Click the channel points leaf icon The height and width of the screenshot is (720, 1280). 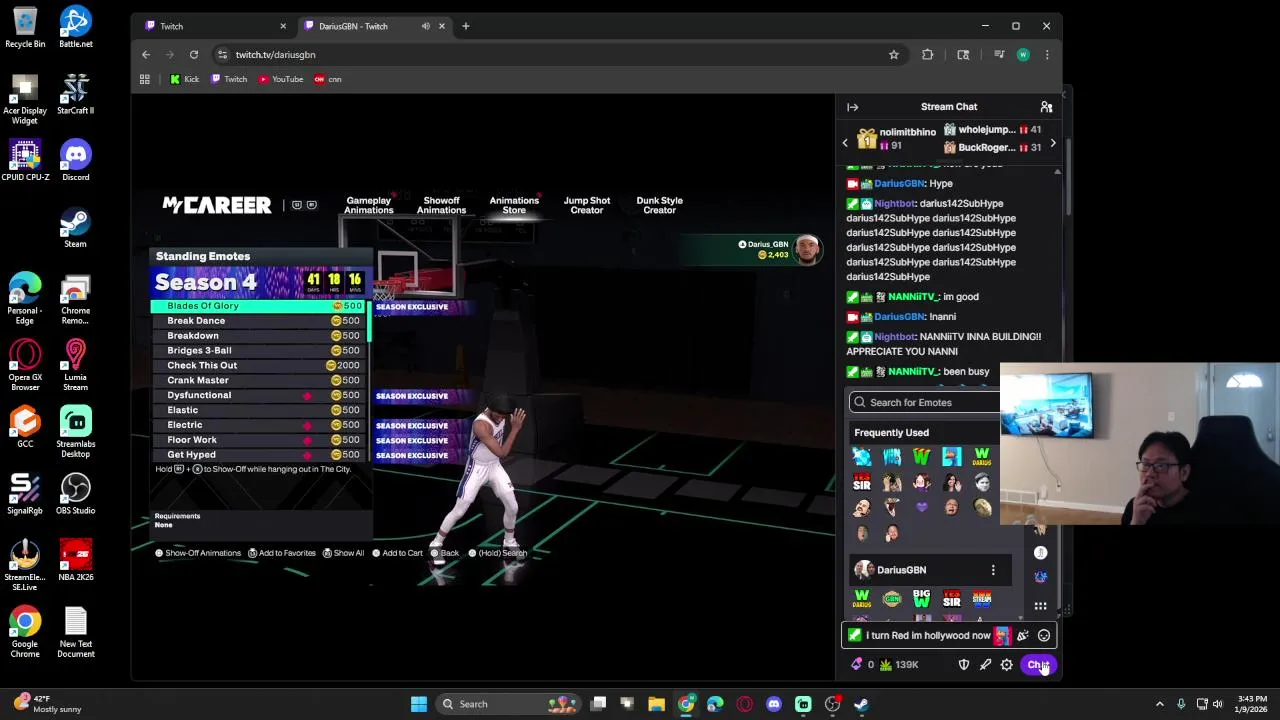886,665
